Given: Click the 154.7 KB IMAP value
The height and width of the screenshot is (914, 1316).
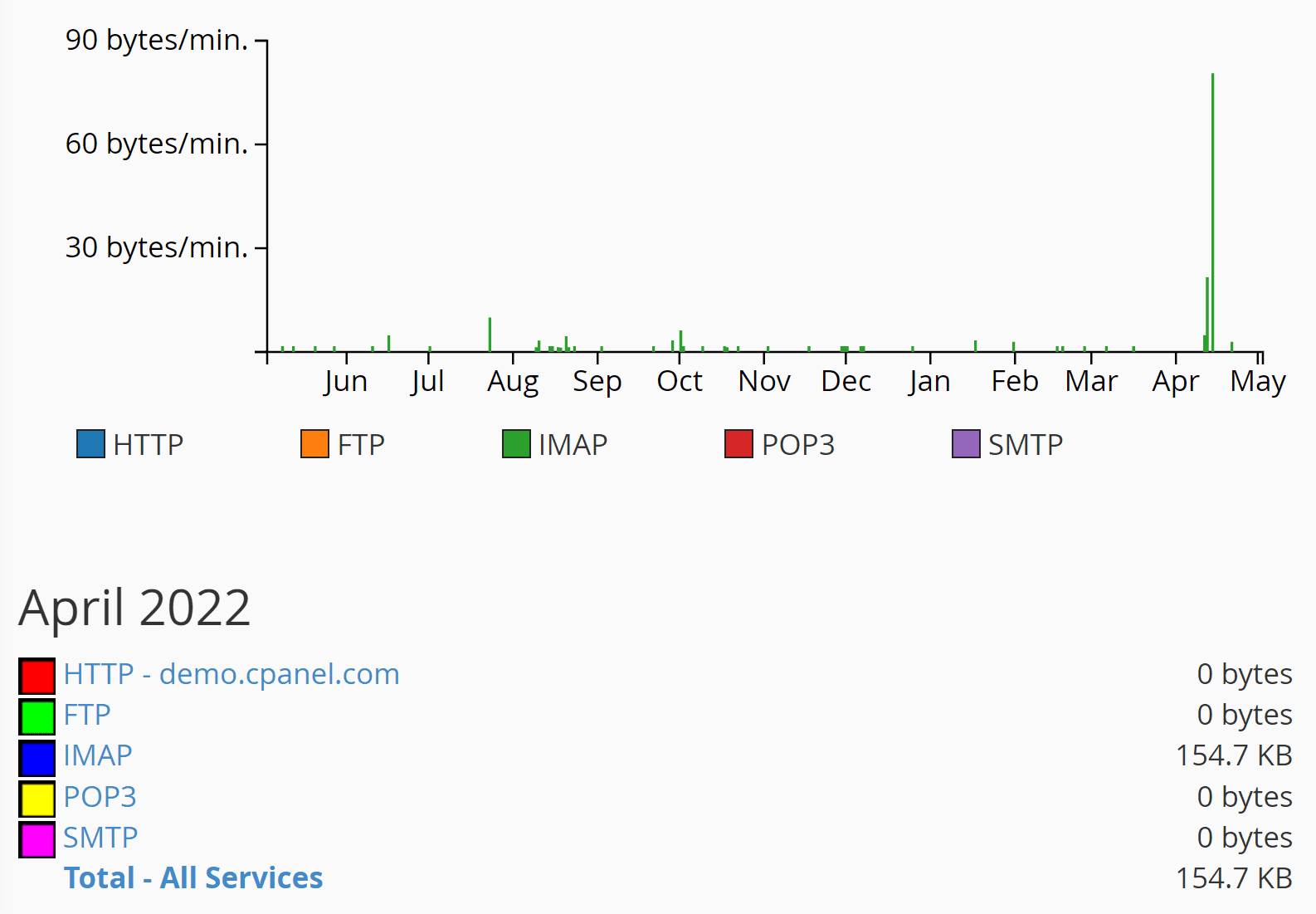Looking at the screenshot, I should (1234, 755).
